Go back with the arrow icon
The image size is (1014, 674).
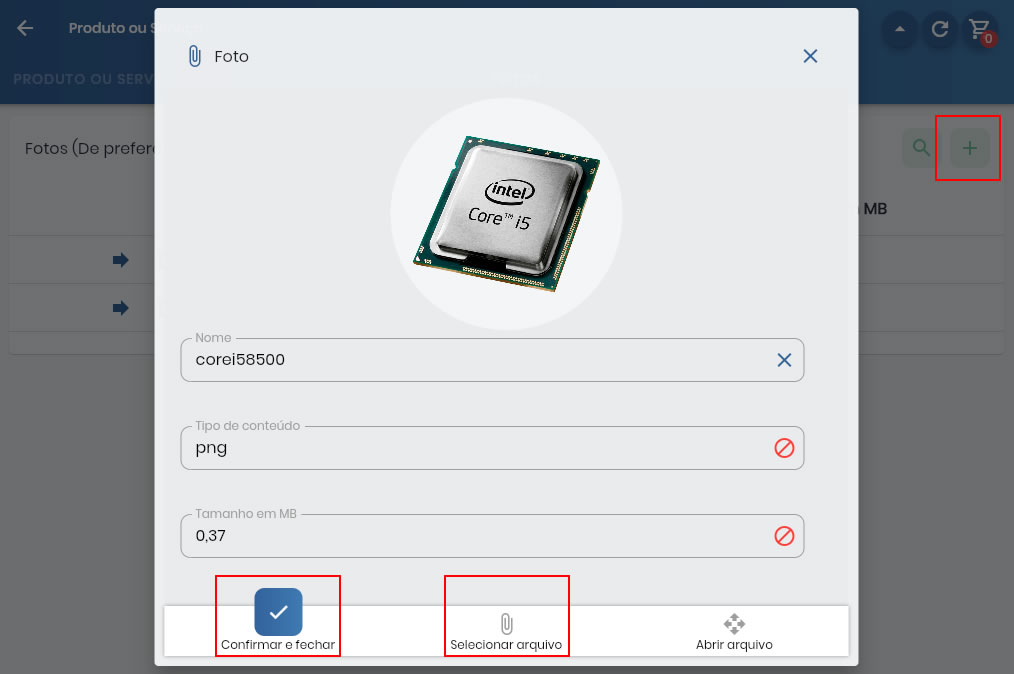pos(25,28)
